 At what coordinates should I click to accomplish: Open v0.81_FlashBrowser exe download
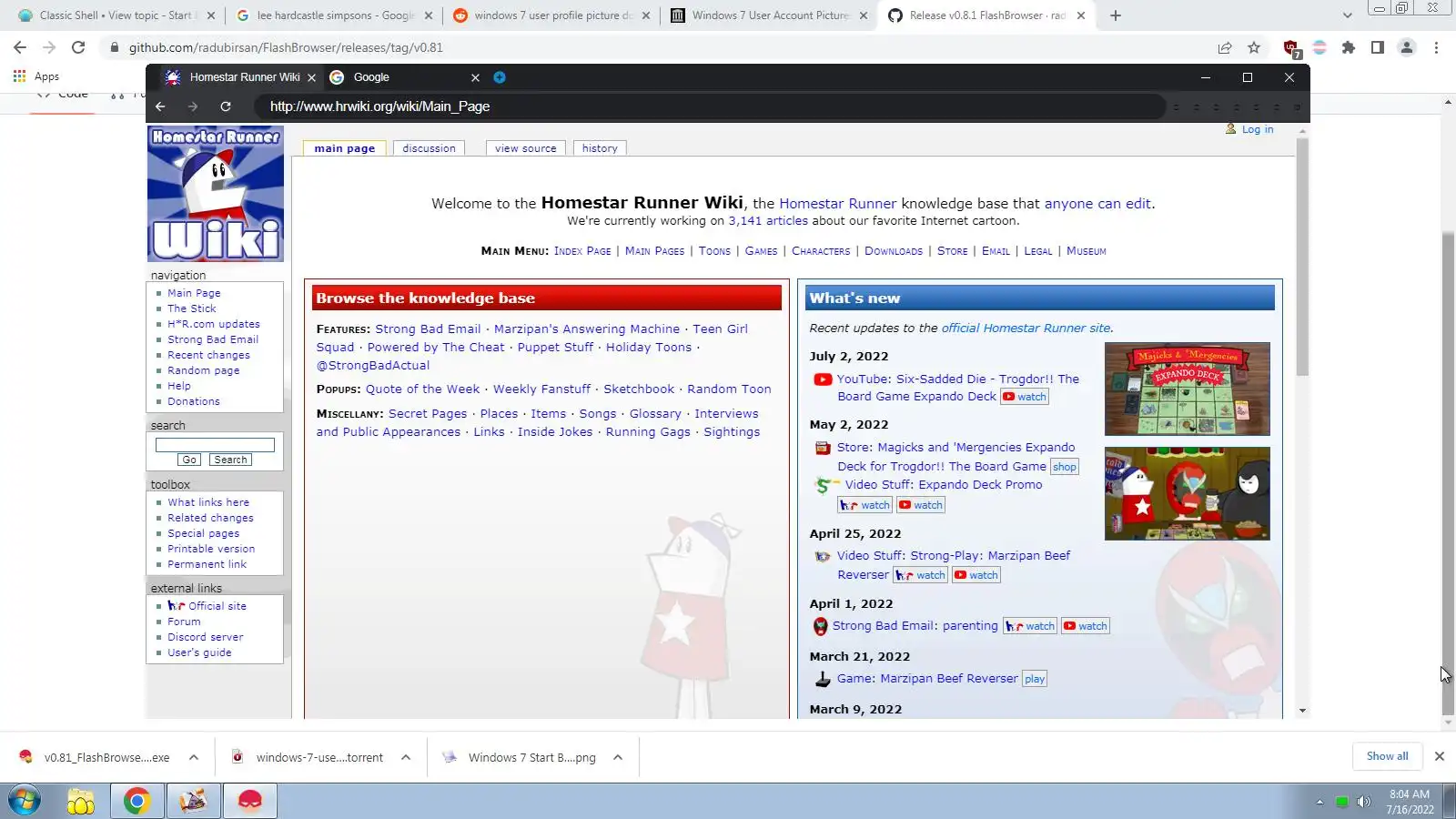click(x=96, y=757)
